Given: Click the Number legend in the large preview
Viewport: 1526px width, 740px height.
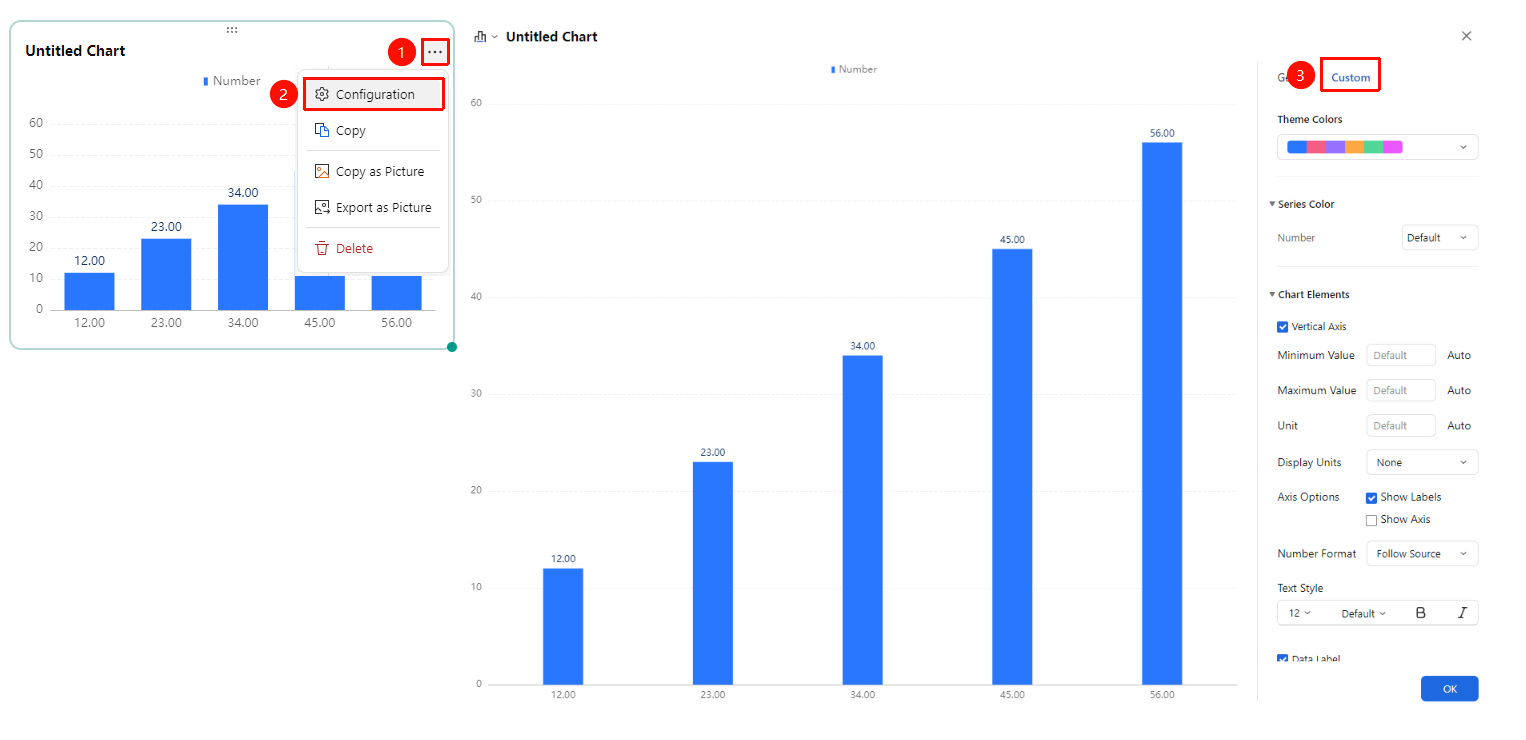Looking at the screenshot, I should click(854, 69).
